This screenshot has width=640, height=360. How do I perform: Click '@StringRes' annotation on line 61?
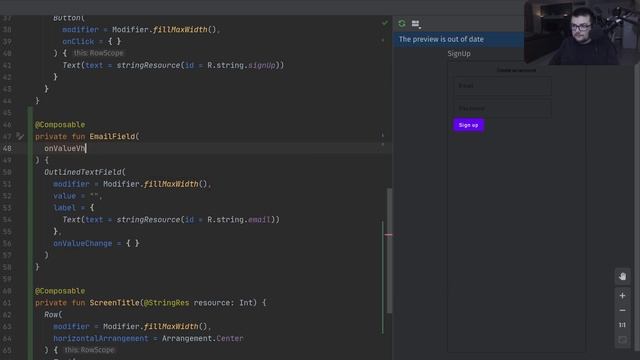166,302
